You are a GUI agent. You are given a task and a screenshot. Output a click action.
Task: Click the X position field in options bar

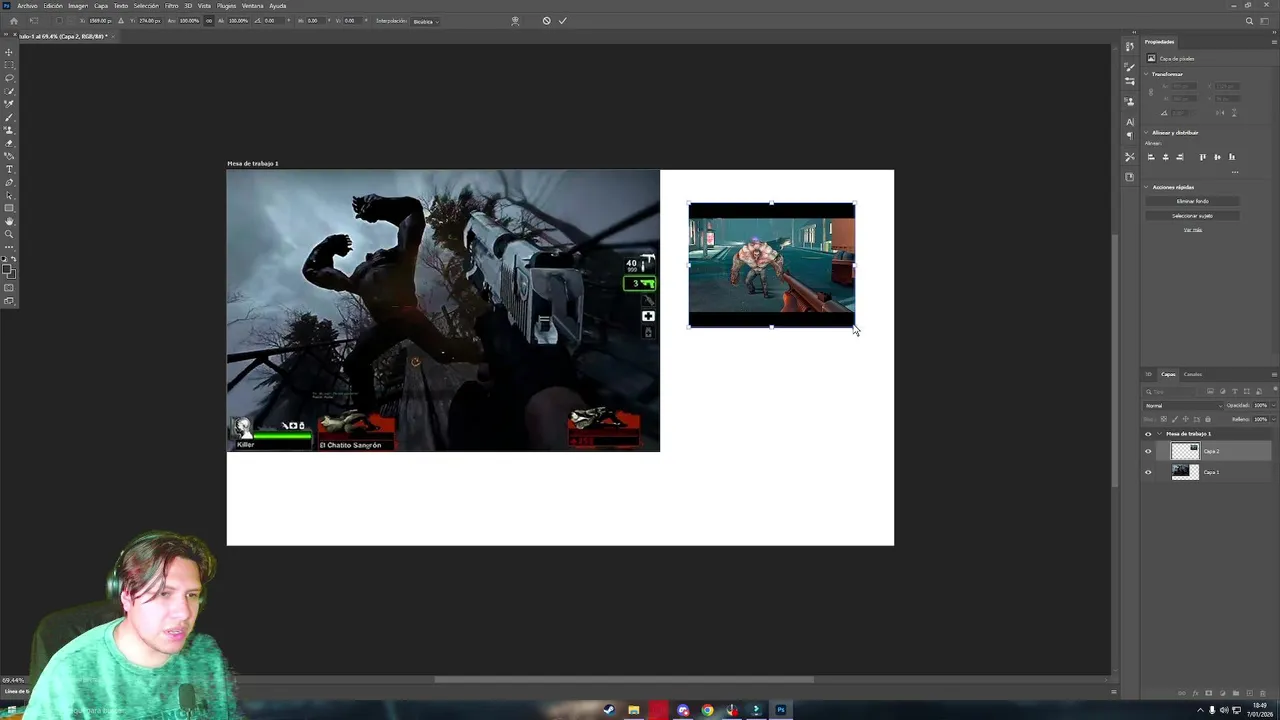tap(99, 21)
